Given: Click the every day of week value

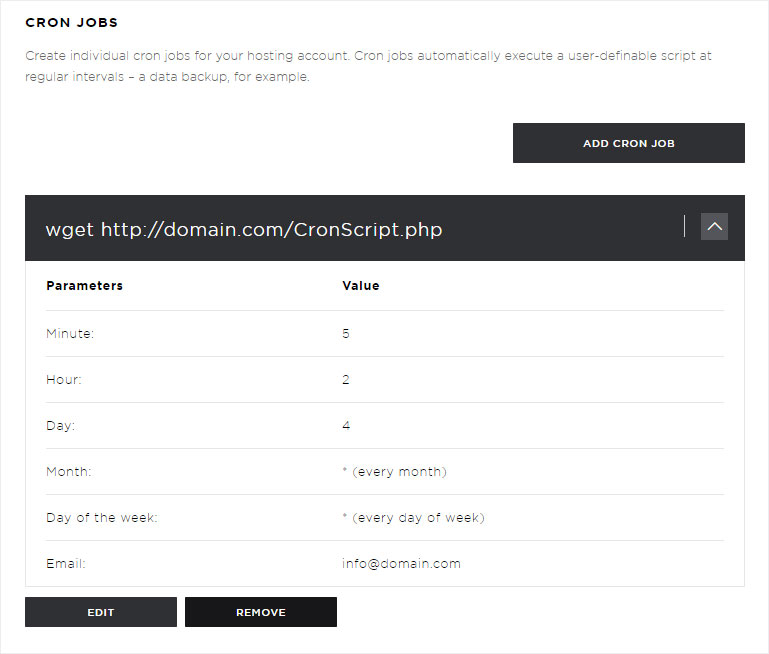Looking at the screenshot, I should point(413,518).
